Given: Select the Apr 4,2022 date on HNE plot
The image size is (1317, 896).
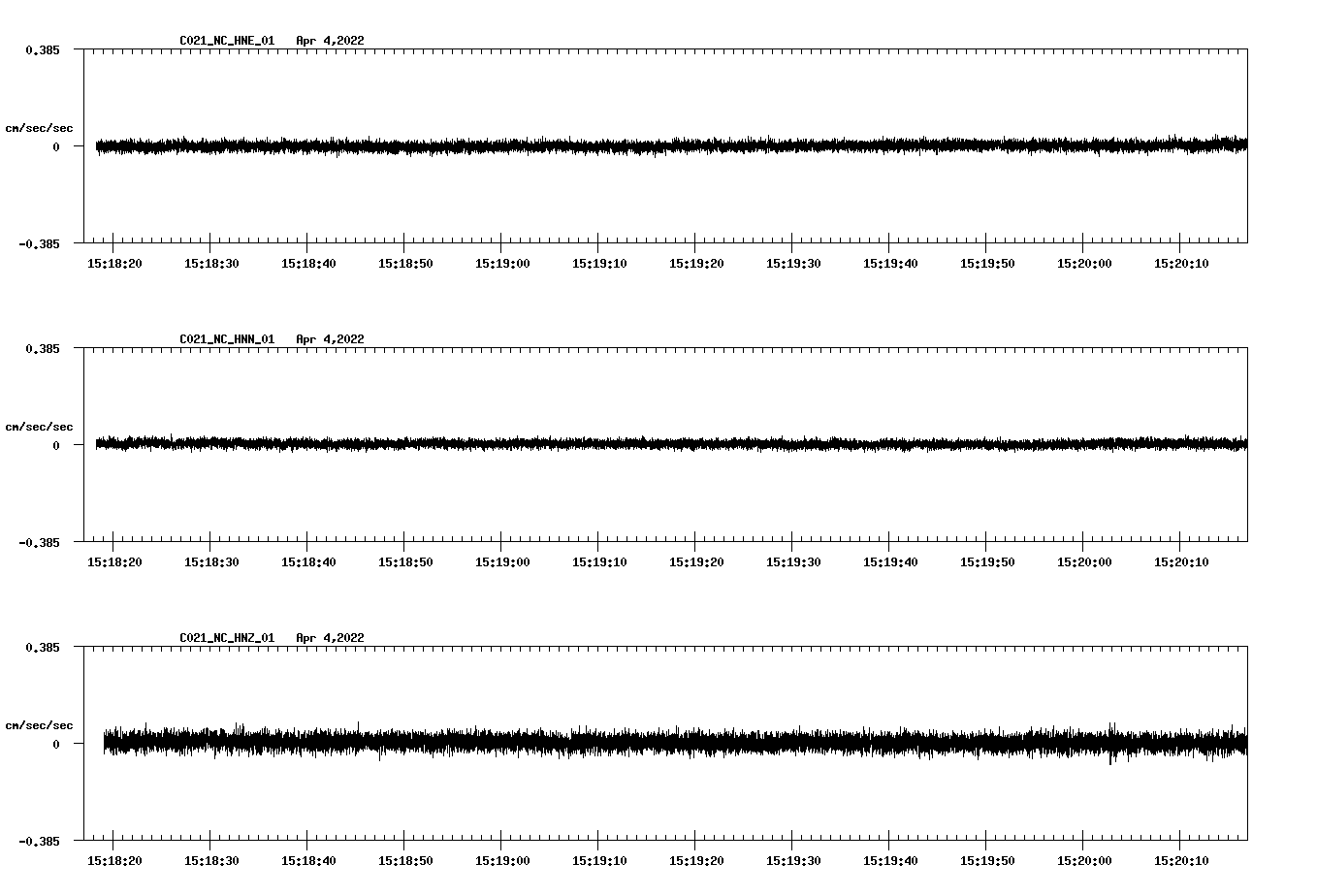Looking at the screenshot, I should (x=331, y=41).
